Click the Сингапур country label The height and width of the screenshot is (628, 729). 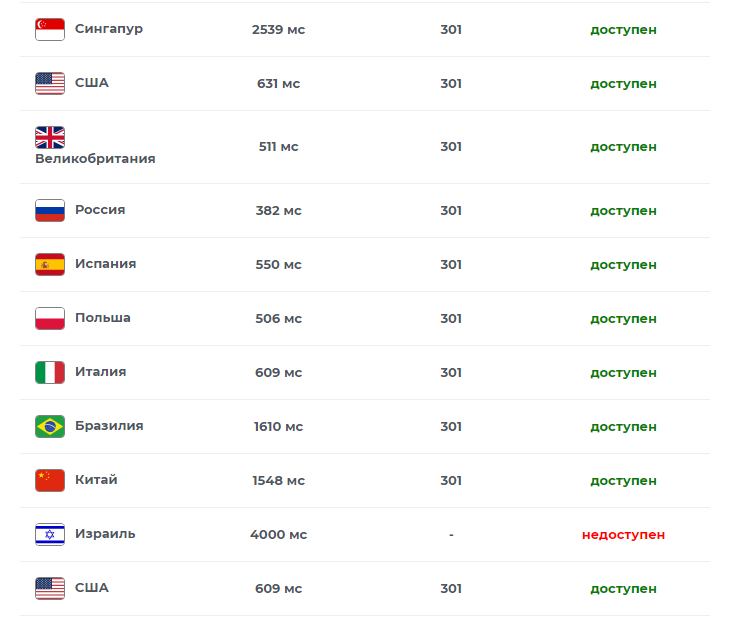coord(109,29)
